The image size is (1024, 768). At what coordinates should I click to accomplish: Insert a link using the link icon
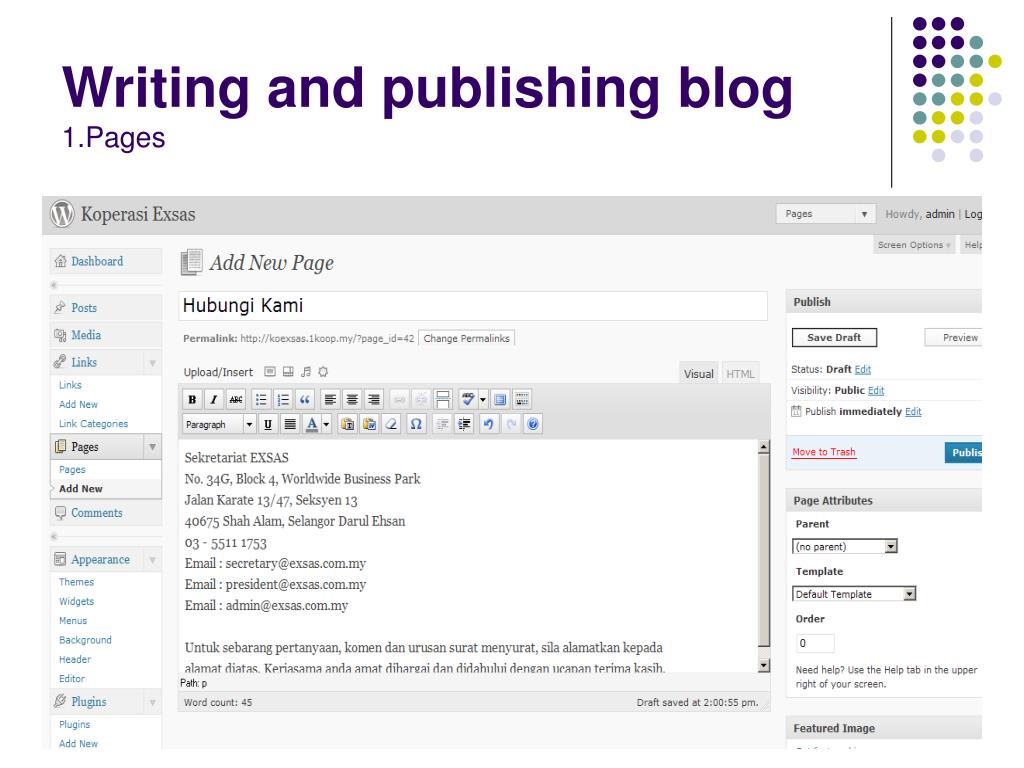click(x=399, y=399)
